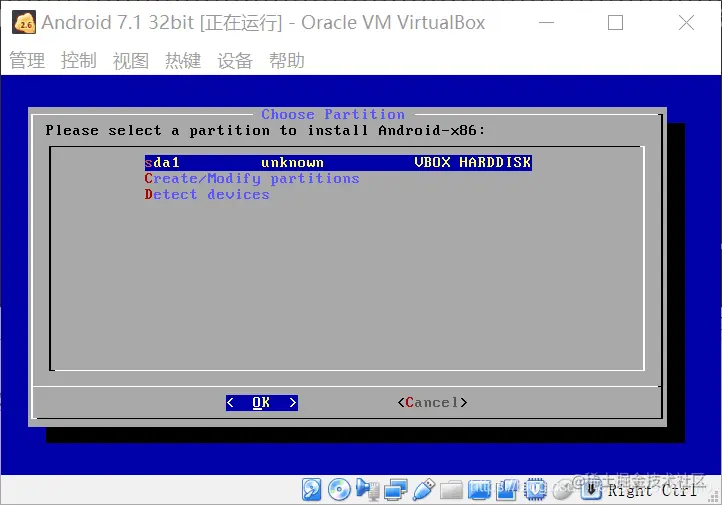The image size is (722, 505).
Task: Click the recording status icon
Action: [x=507, y=489]
